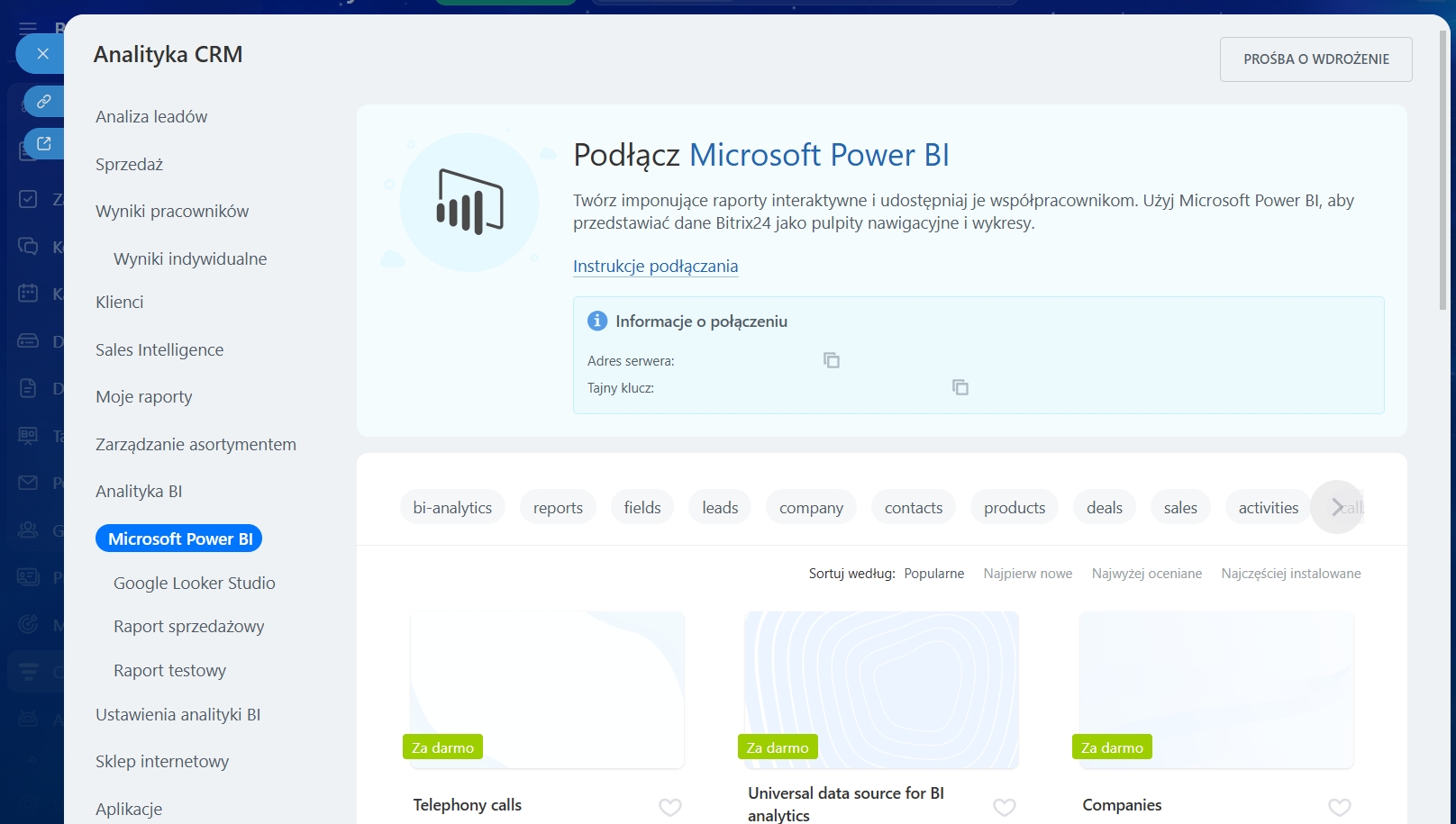Image resolution: width=1456 pixels, height=824 pixels.
Task: Select Analiza leadów in sidebar
Action: (x=151, y=116)
